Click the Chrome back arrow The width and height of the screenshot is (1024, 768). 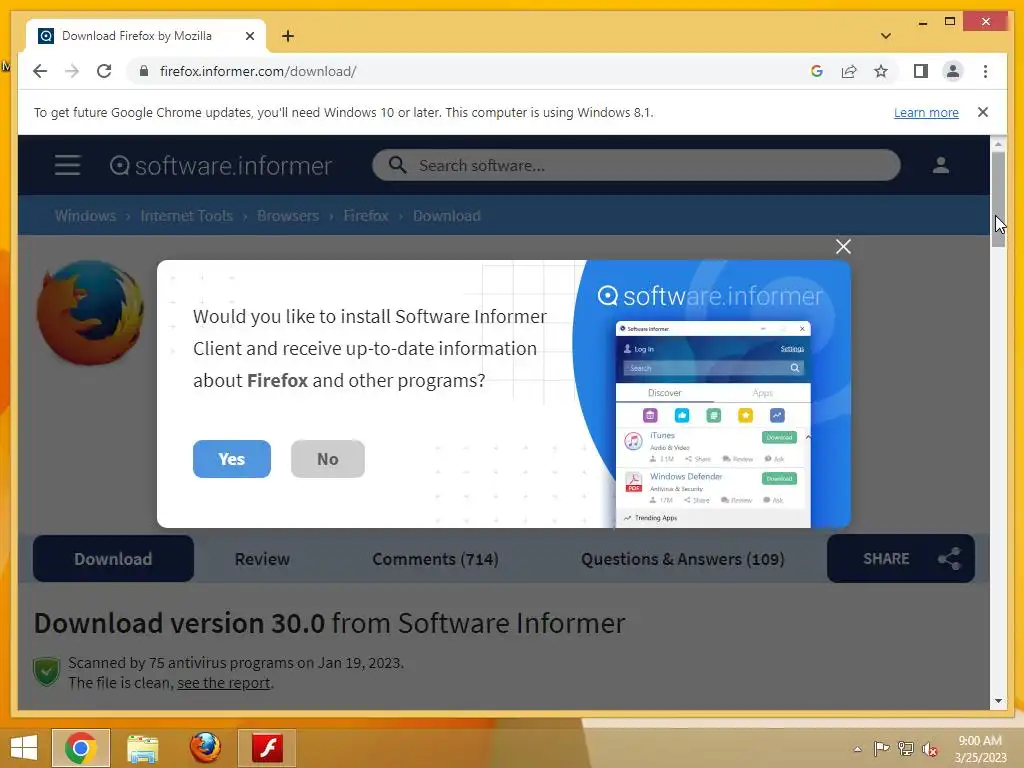[x=40, y=71]
